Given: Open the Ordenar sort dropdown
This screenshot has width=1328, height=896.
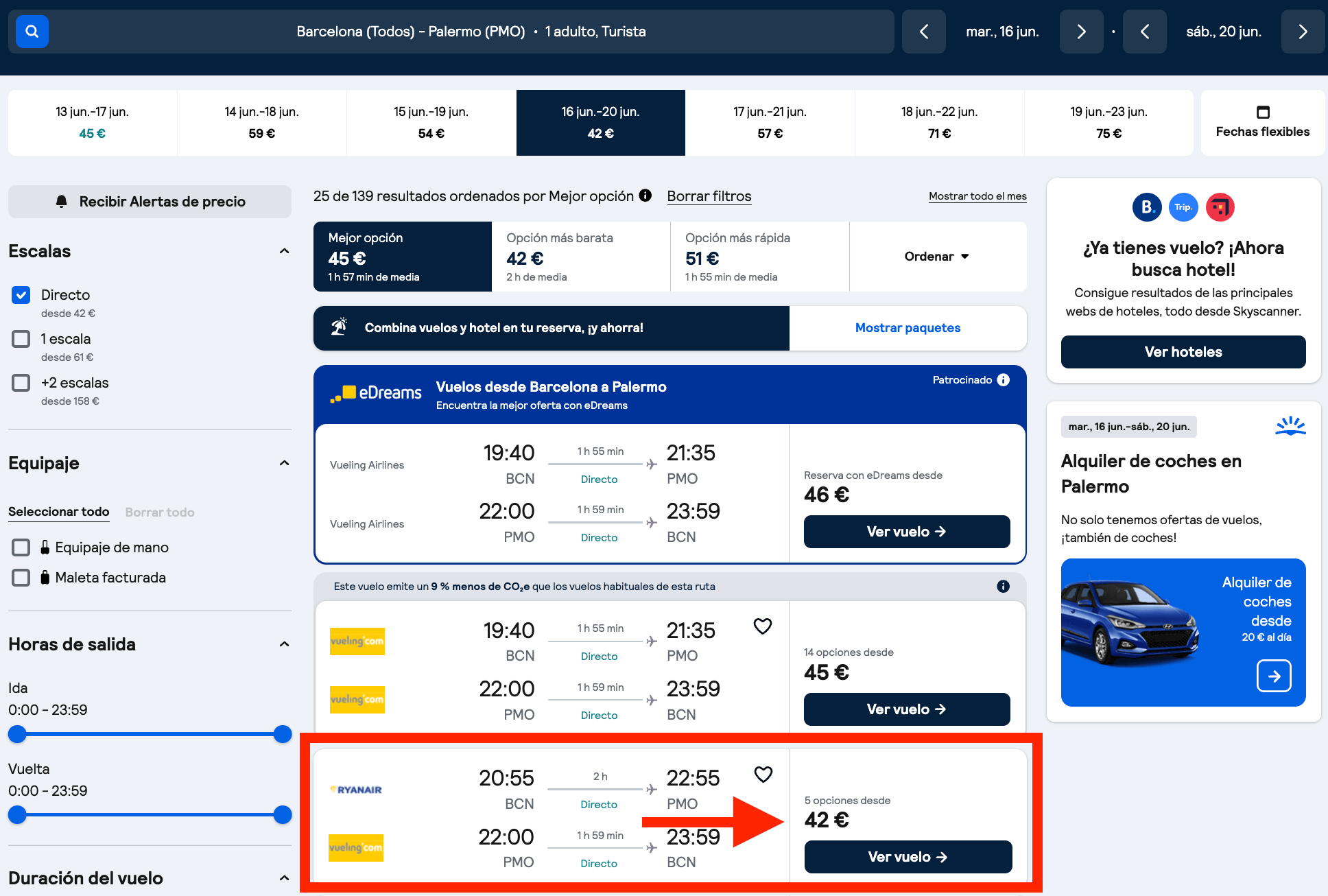Looking at the screenshot, I should tap(938, 257).
